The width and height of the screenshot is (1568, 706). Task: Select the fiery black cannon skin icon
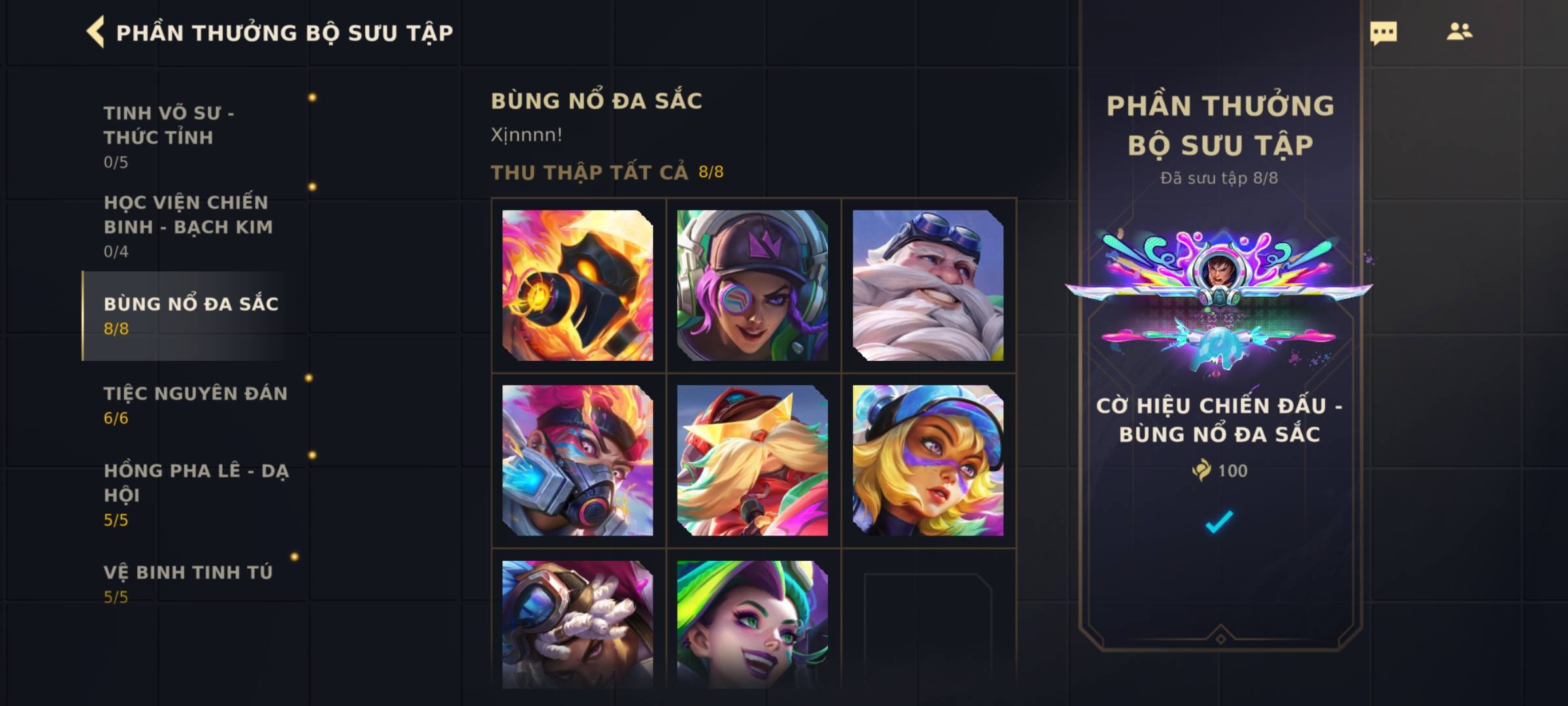tap(578, 285)
